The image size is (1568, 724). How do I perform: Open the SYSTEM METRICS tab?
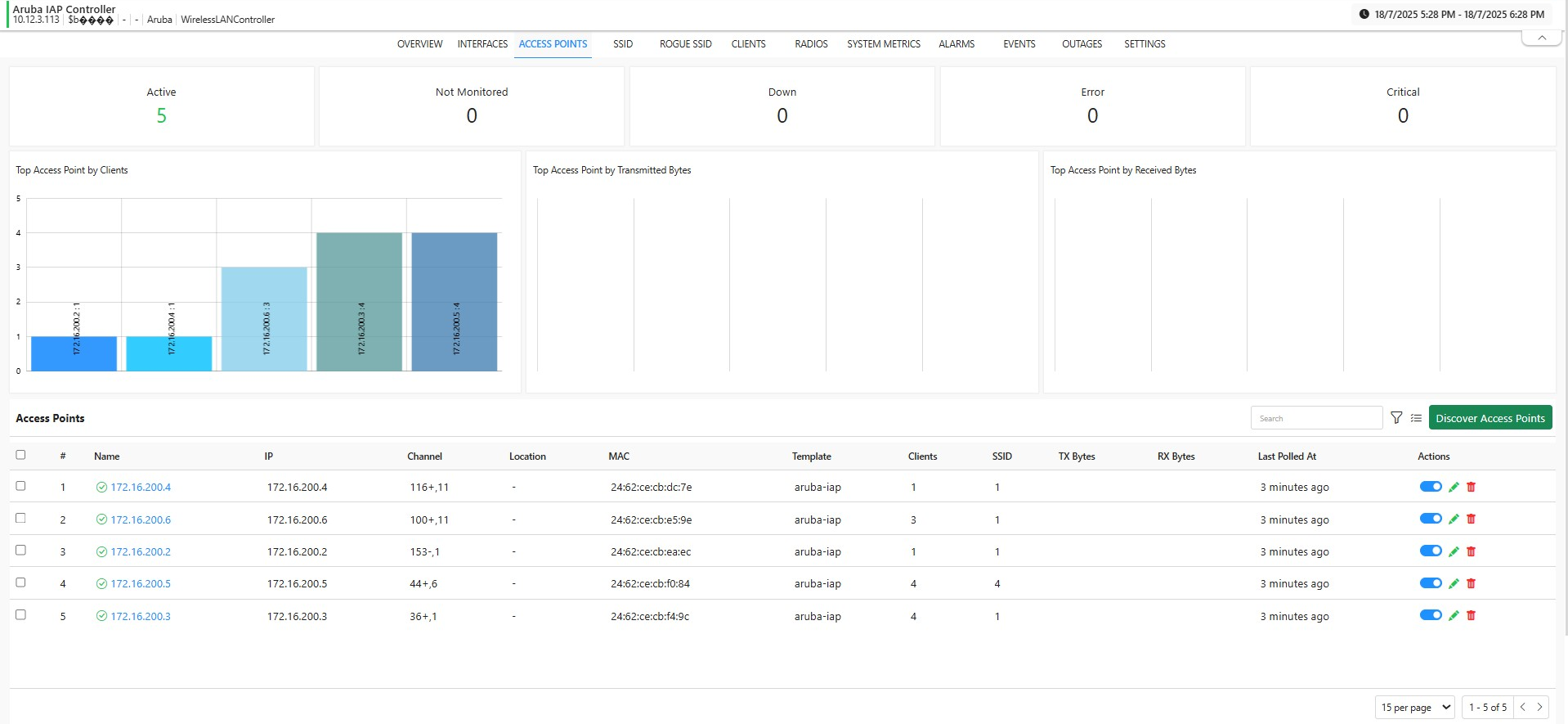(x=883, y=44)
